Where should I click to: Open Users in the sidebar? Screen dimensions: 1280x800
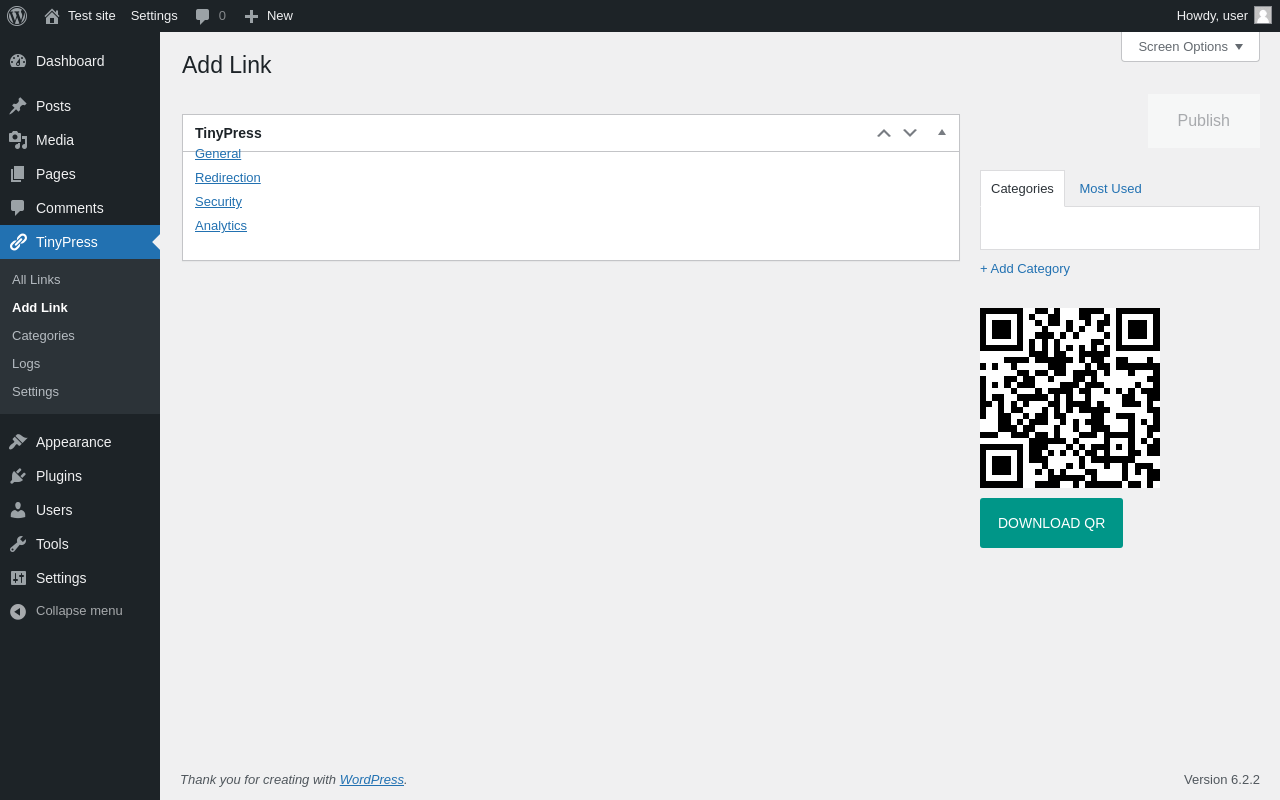click(80, 510)
